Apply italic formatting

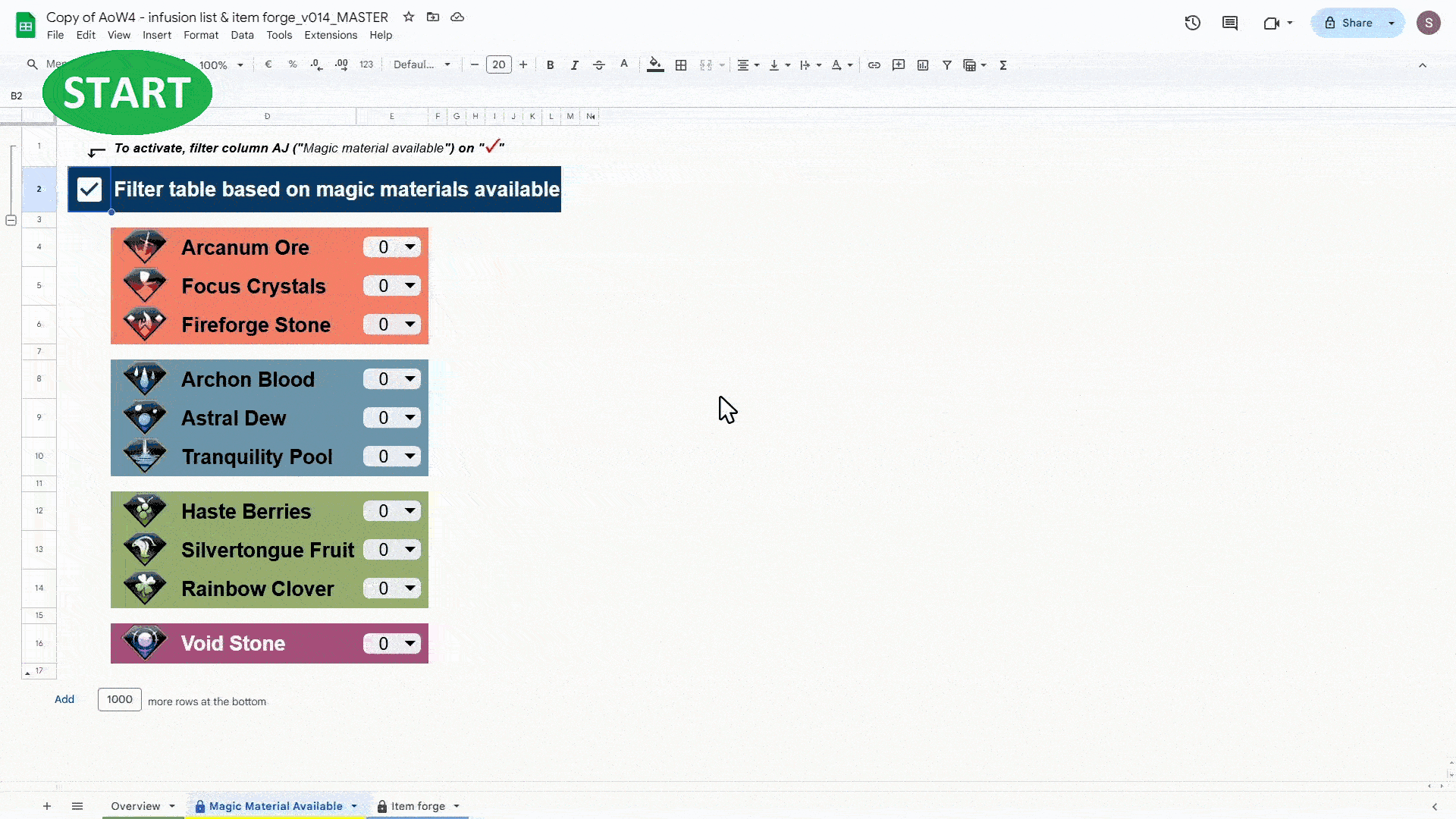(x=575, y=65)
